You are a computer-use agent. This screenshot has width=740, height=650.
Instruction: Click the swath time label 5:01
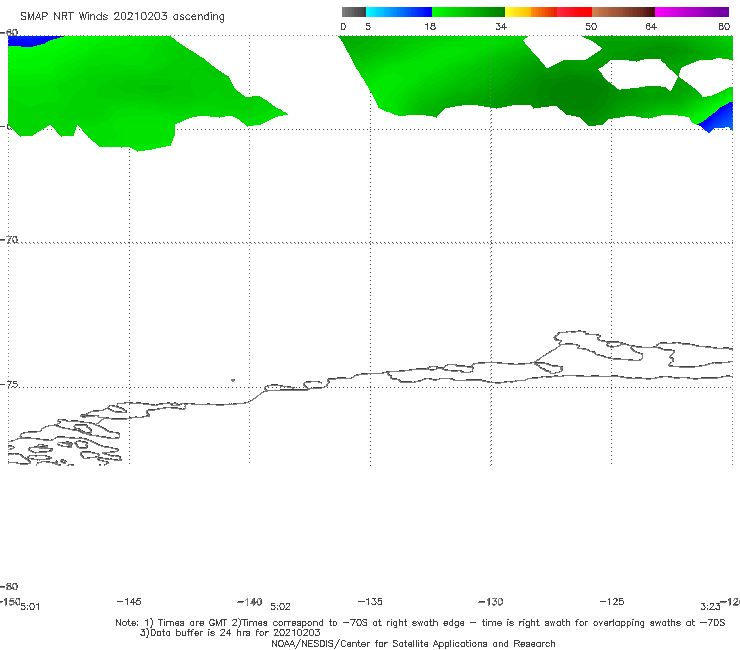[x=30, y=607]
